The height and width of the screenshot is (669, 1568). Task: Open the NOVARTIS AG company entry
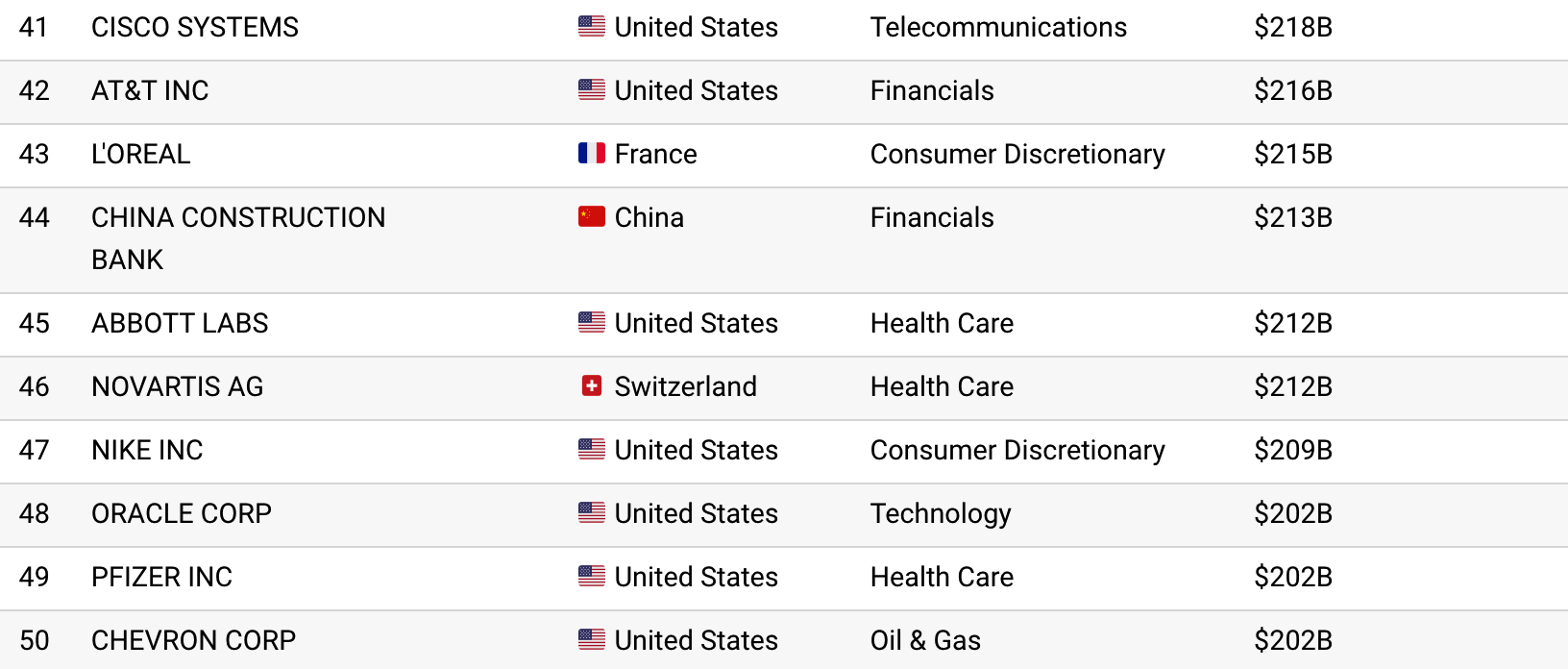(x=178, y=386)
